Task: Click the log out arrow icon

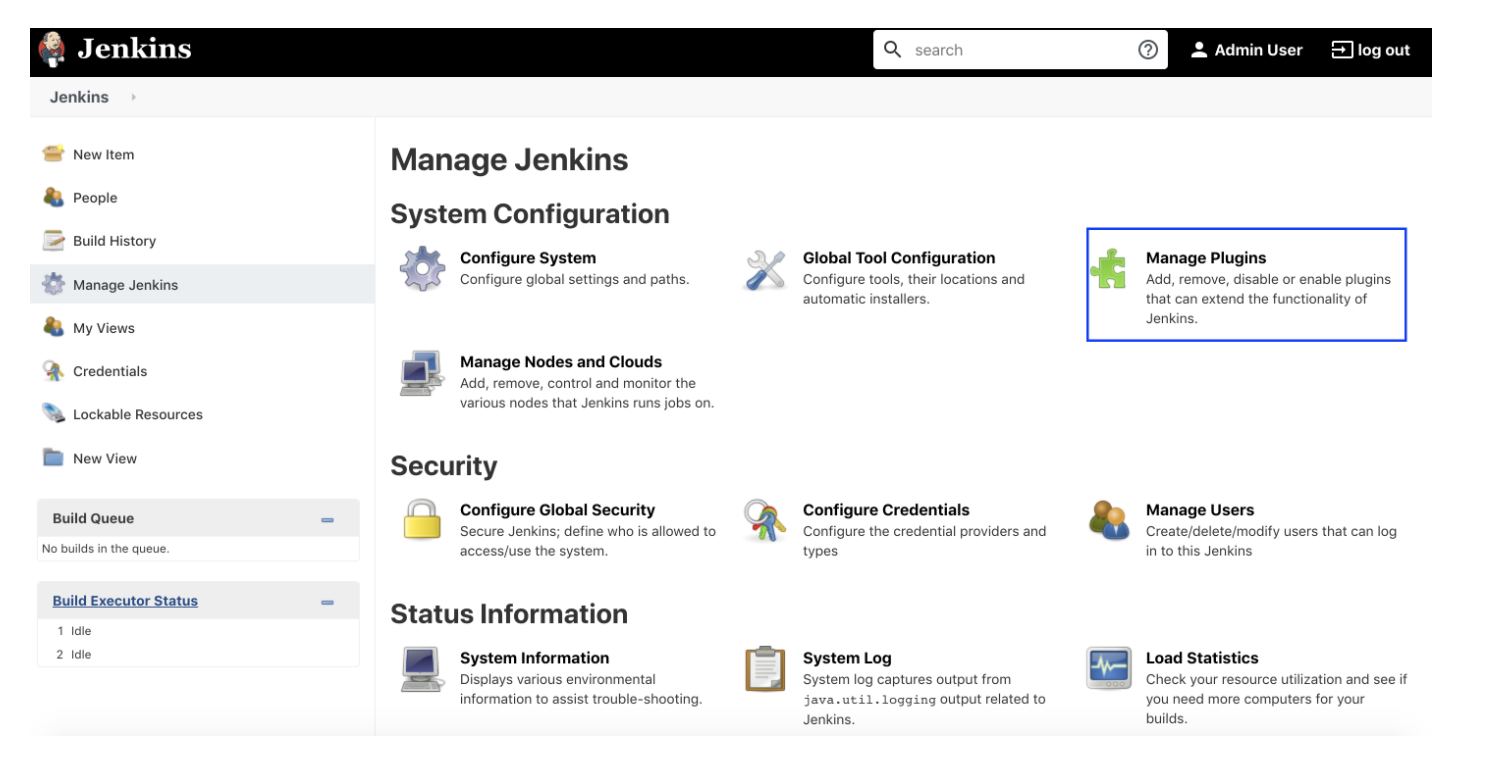Action: point(1341,50)
